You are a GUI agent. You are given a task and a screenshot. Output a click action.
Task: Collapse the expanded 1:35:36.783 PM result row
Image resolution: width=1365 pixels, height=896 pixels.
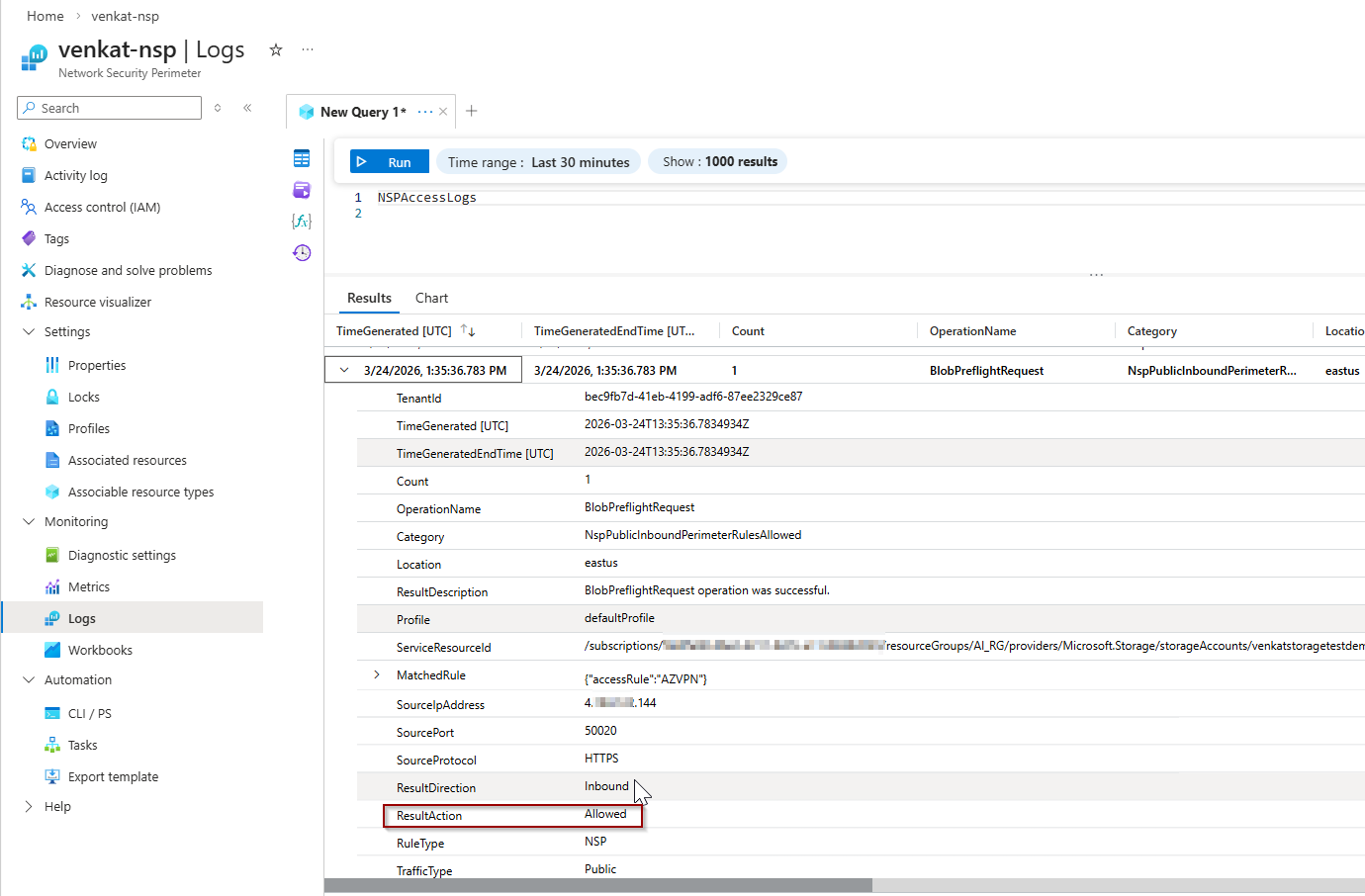344,371
